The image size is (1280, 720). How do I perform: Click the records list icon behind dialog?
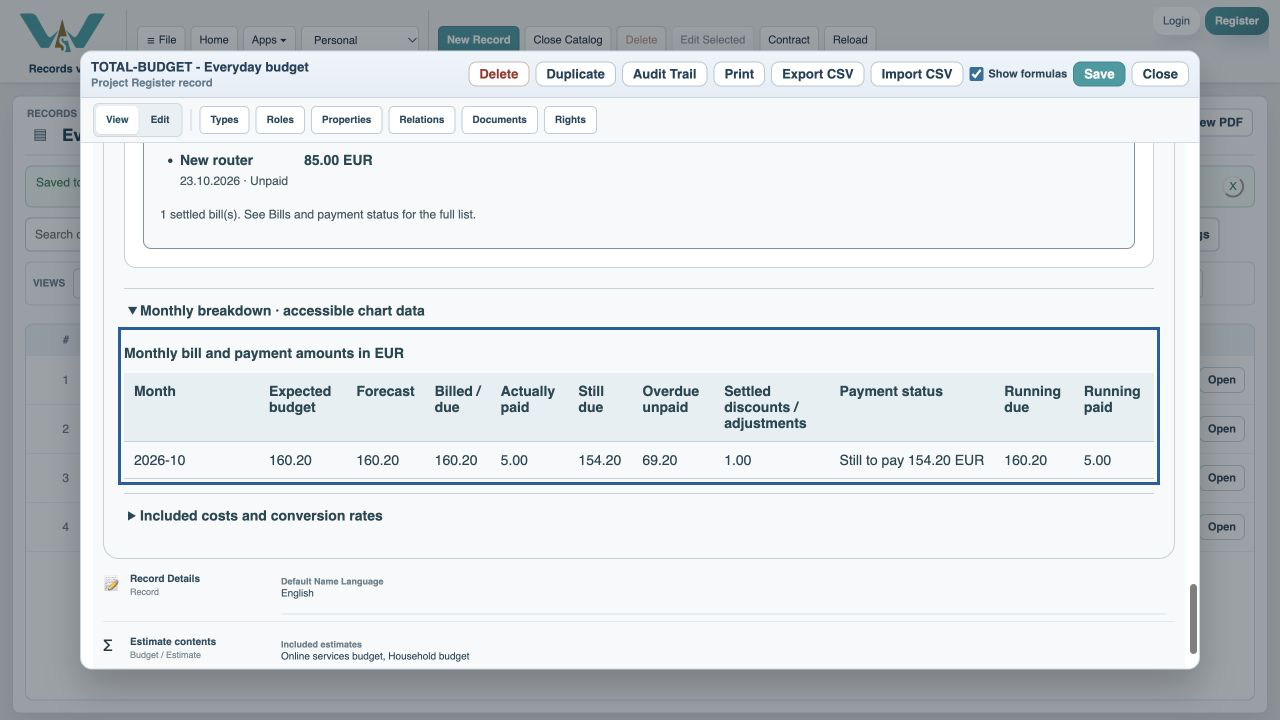click(x=40, y=135)
